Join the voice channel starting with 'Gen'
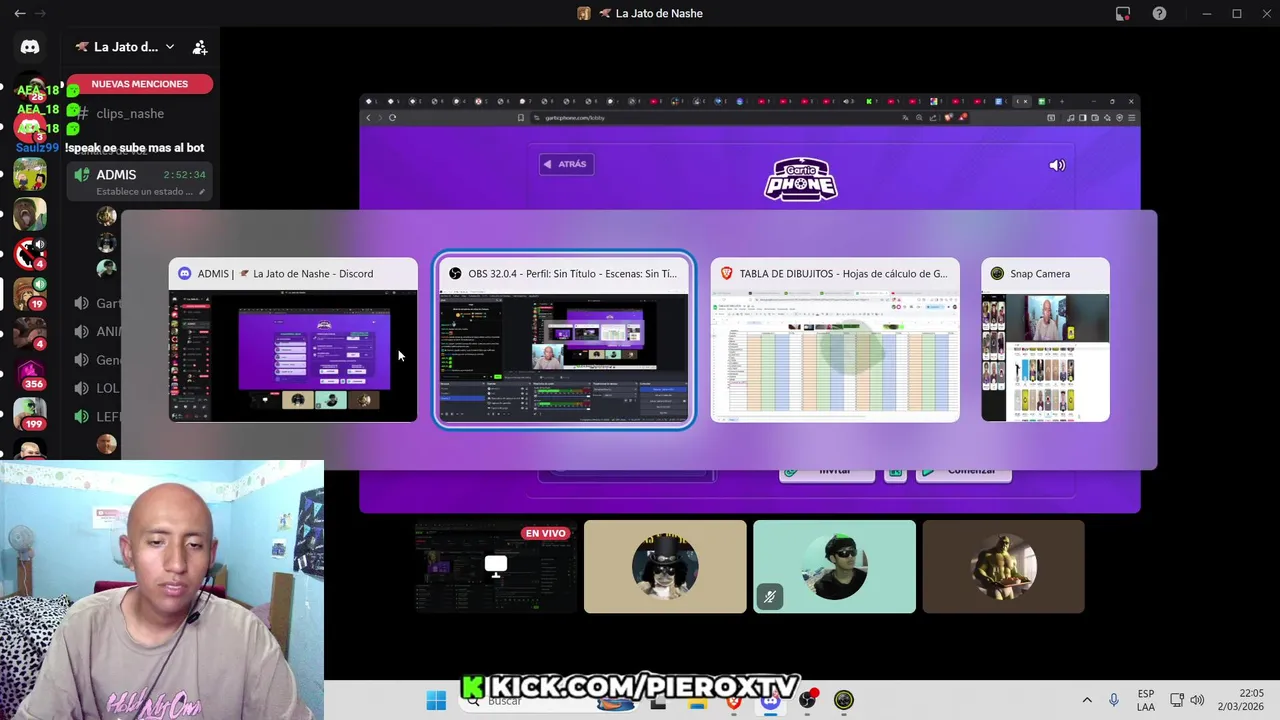Viewport: 1280px width, 720px height. [98, 360]
